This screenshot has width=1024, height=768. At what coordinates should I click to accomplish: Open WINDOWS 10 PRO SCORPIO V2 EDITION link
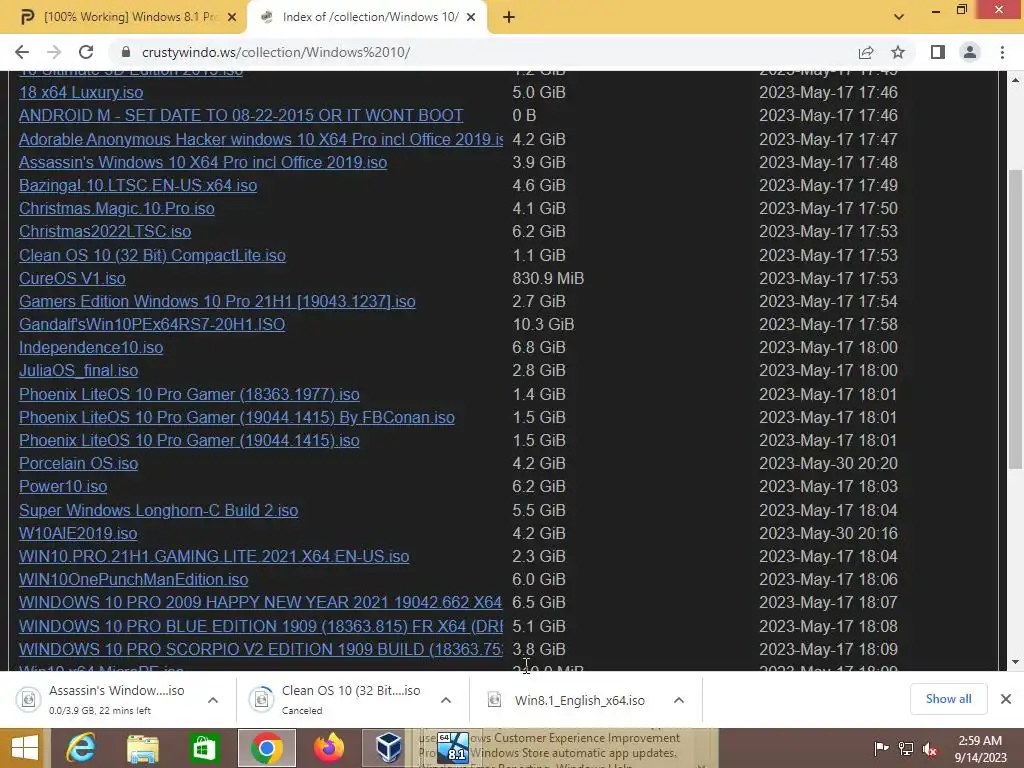pyautogui.click(x=261, y=650)
